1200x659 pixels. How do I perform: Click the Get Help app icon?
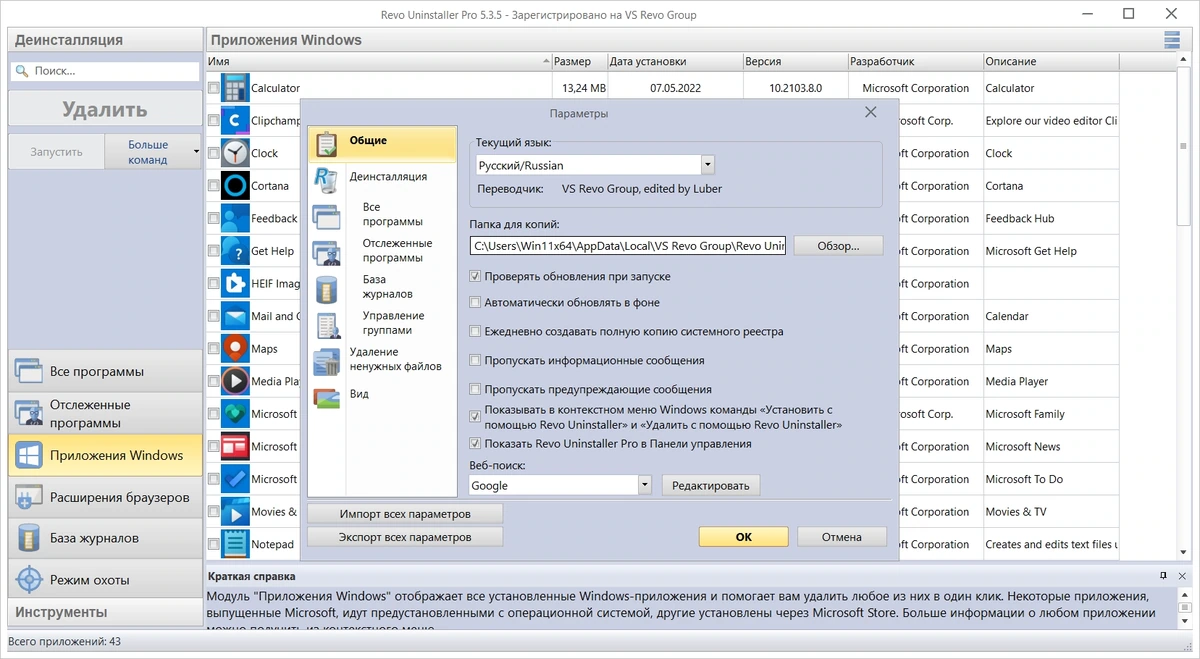click(x=235, y=251)
